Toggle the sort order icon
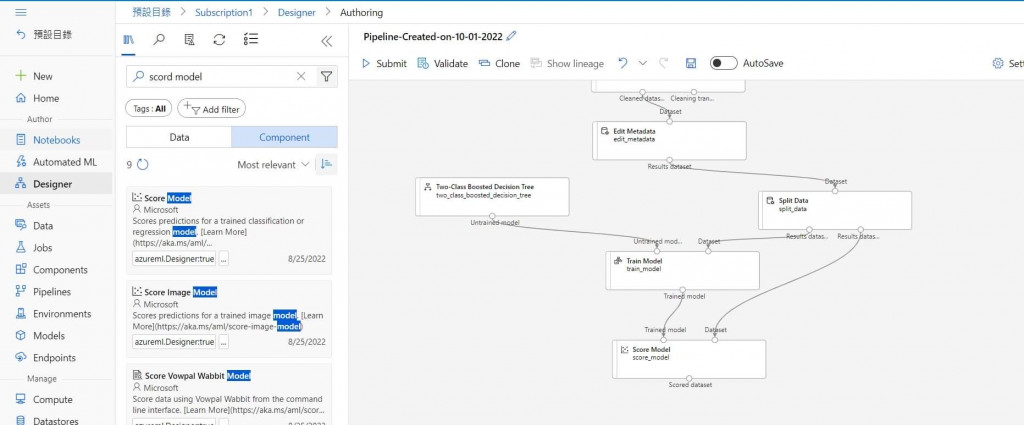This screenshot has height=425, width=1024. [x=326, y=165]
